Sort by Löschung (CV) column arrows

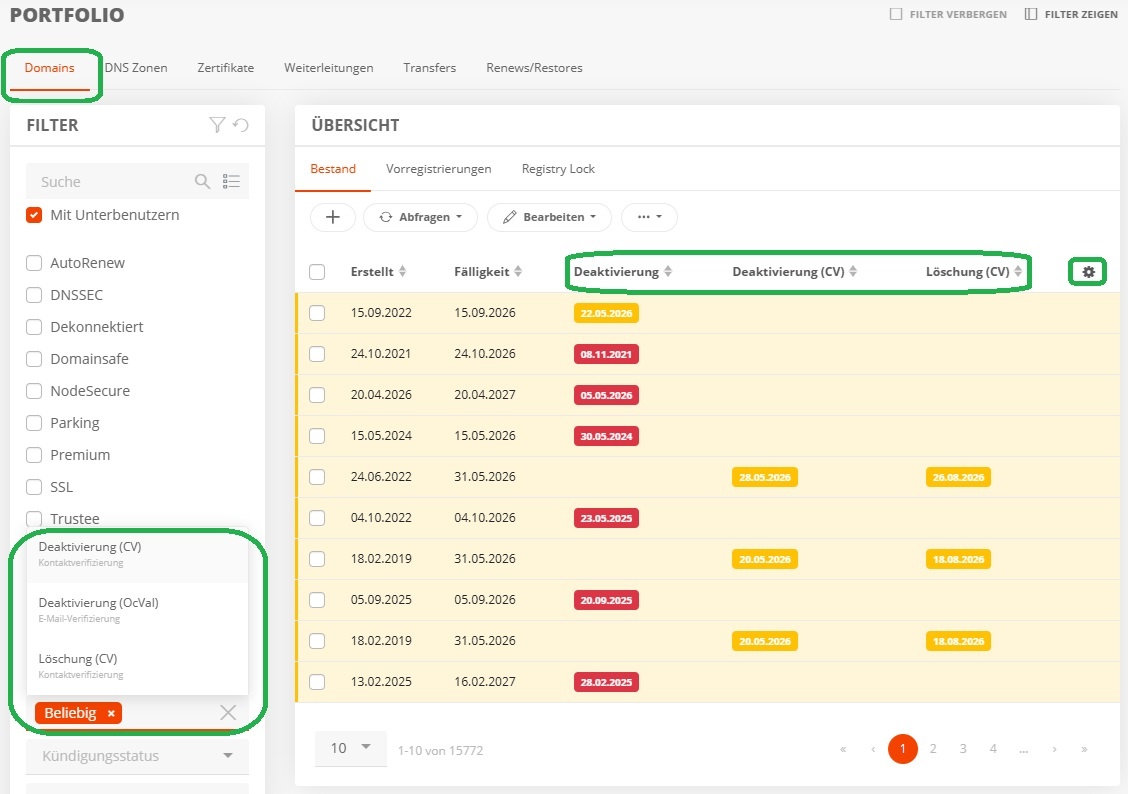[x=1017, y=271]
